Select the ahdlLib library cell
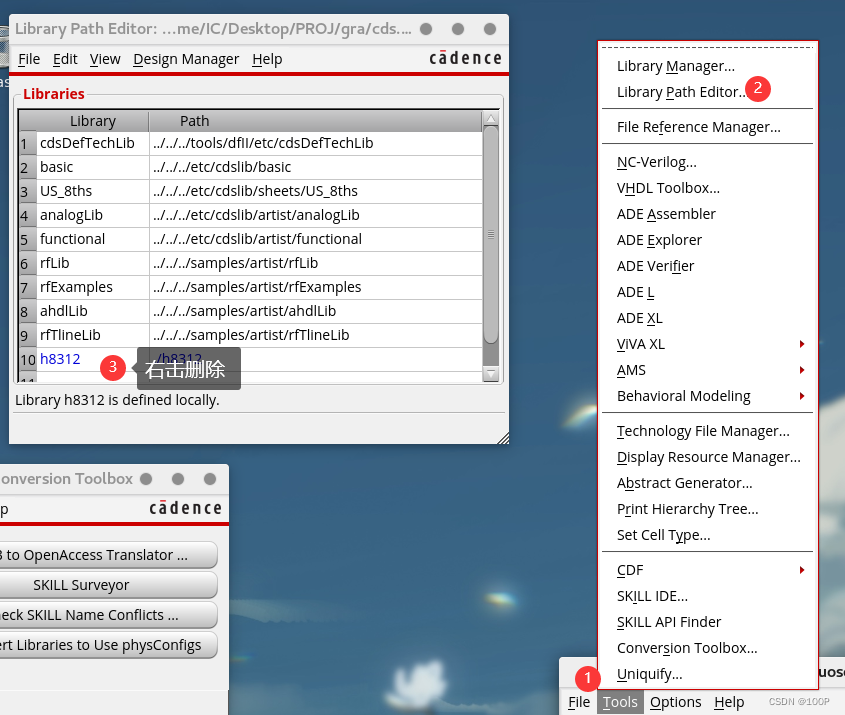Image resolution: width=845 pixels, height=715 pixels. click(x=93, y=311)
